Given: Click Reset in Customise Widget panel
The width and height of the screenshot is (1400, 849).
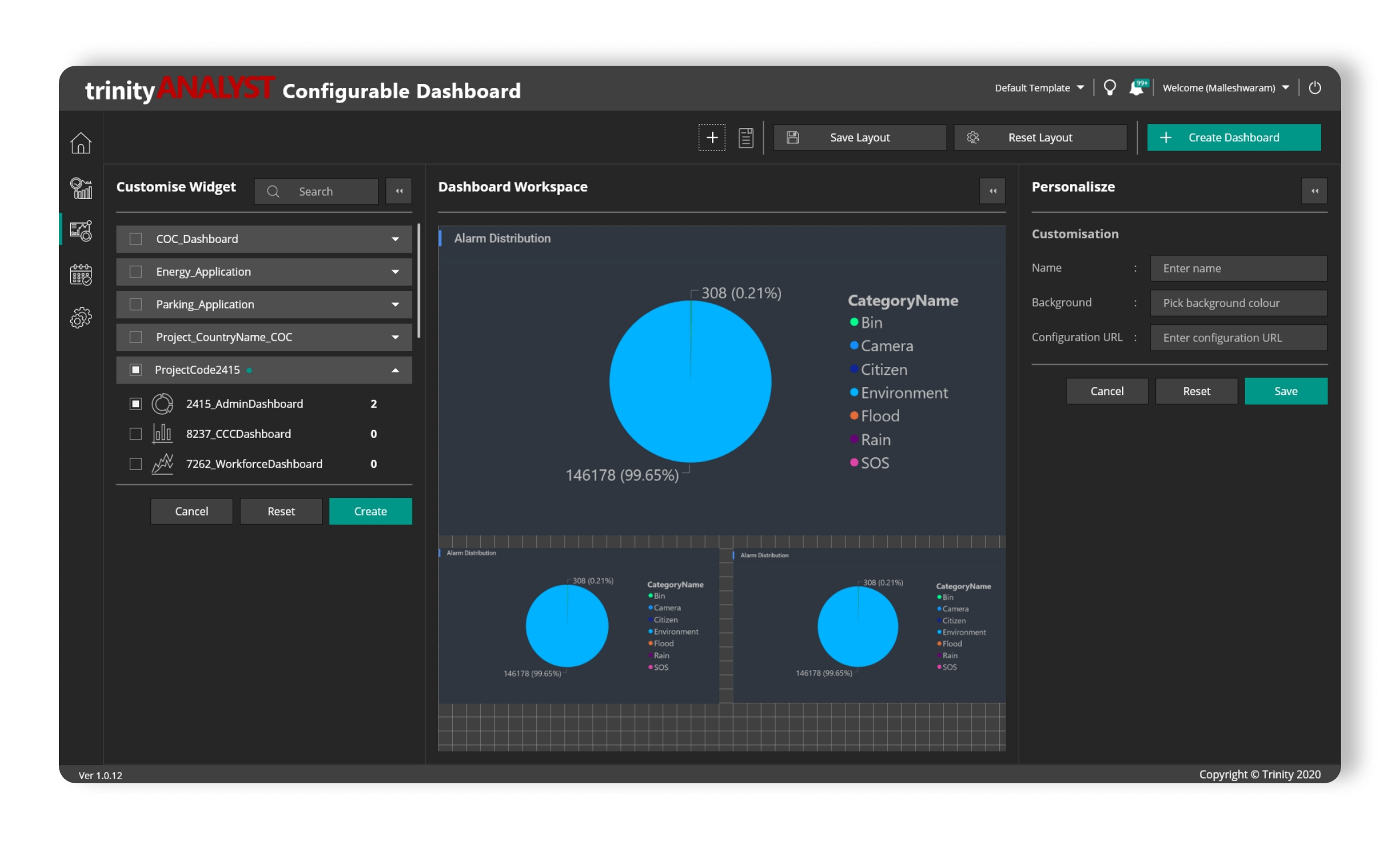Looking at the screenshot, I should 281,512.
